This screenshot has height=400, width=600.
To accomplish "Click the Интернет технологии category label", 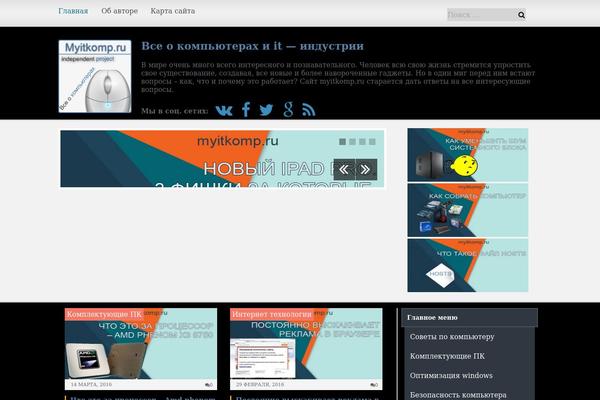I will click(x=272, y=315).
